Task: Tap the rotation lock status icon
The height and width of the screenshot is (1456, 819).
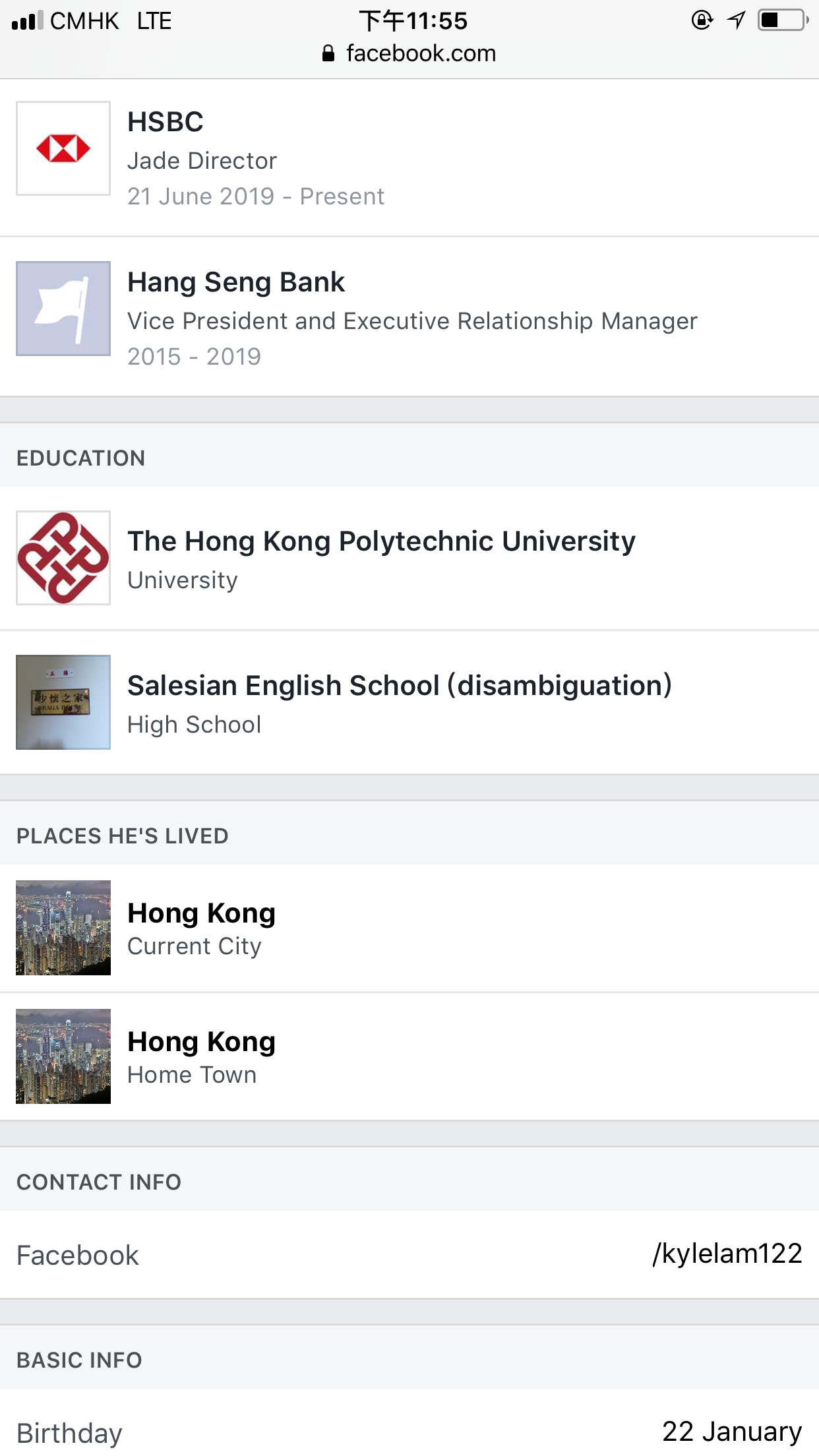Action: 702,20
